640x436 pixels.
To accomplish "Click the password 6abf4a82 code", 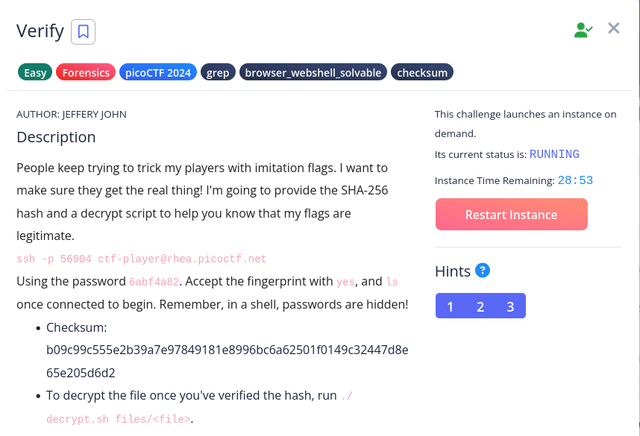I will pos(154,282).
